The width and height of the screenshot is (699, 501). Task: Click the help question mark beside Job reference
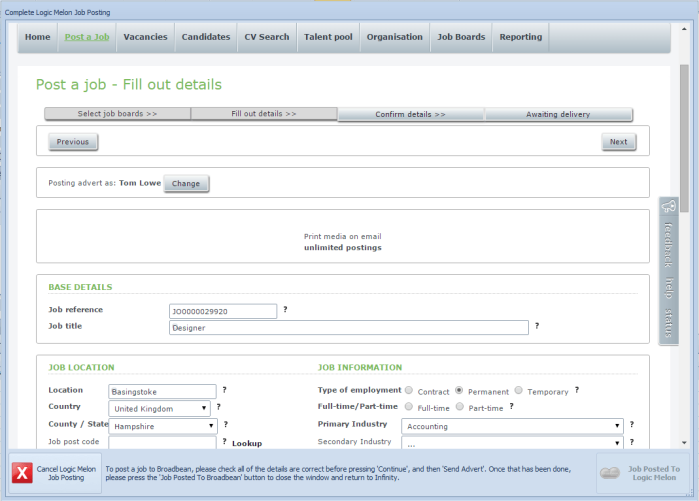285,310
